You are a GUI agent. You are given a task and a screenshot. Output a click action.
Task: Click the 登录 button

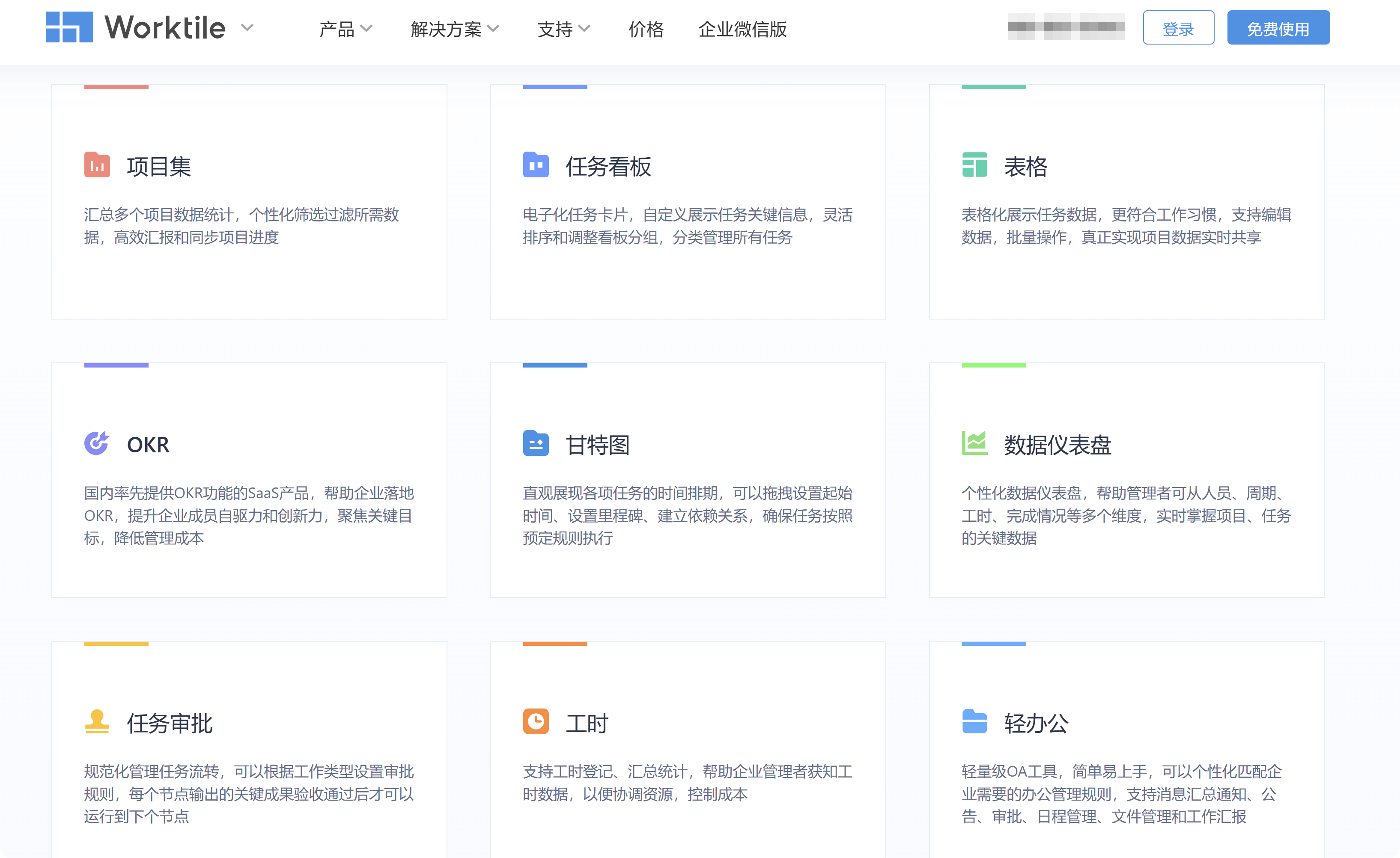(1178, 27)
